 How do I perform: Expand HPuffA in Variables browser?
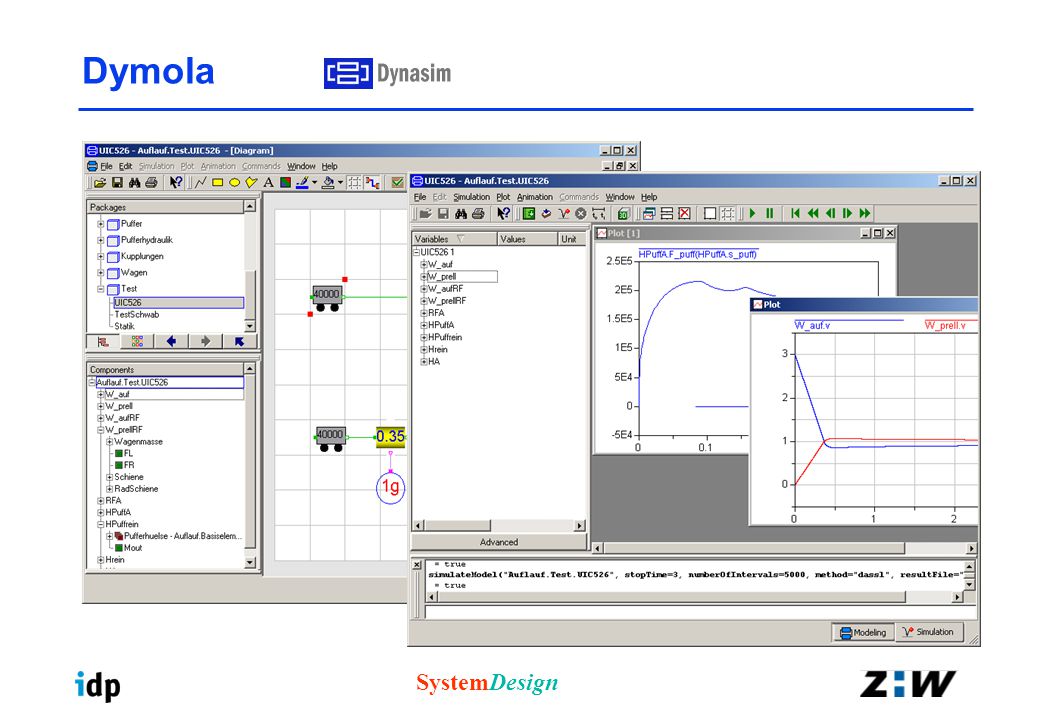click(423, 326)
